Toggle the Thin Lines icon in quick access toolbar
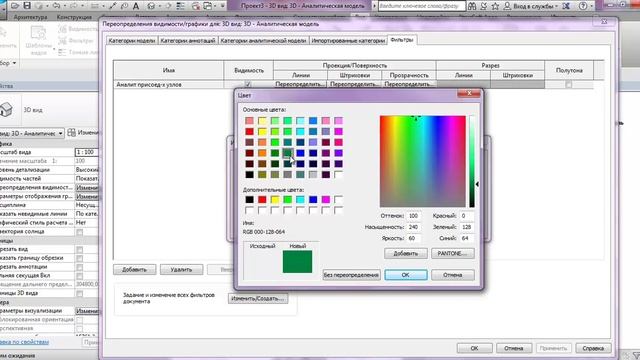The width and height of the screenshot is (640, 360). click(180, 6)
